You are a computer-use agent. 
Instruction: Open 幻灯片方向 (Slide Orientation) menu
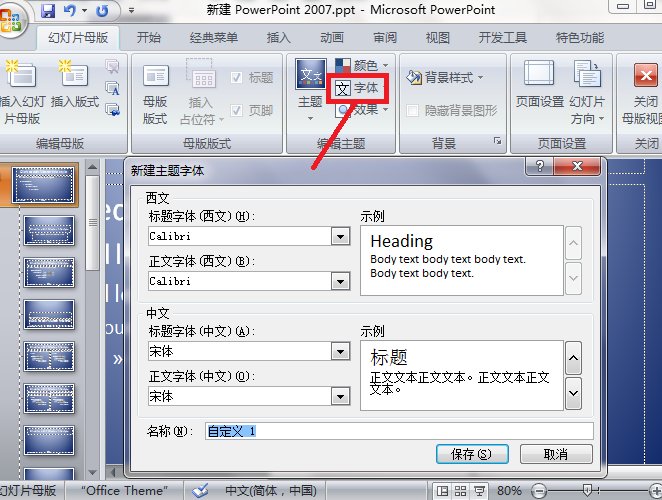tap(587, 92)
